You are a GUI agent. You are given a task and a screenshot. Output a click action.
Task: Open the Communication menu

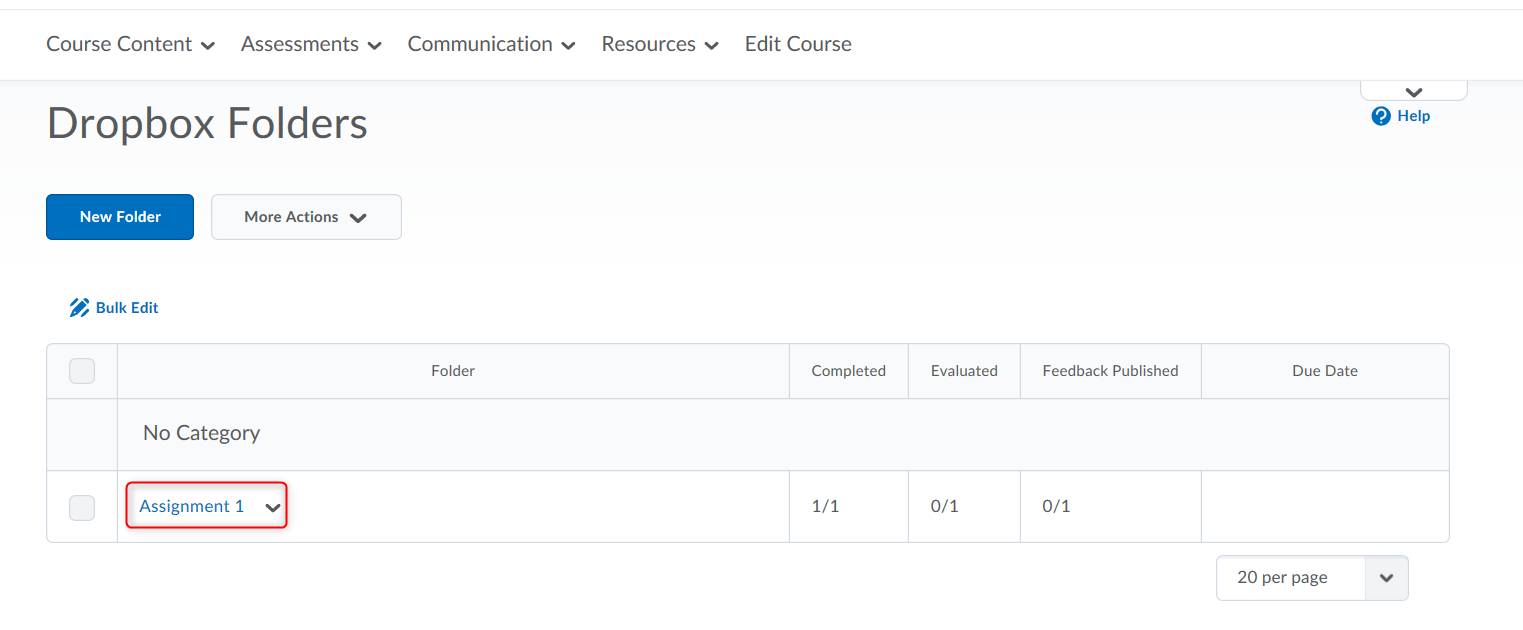click(x=491, y=44)
